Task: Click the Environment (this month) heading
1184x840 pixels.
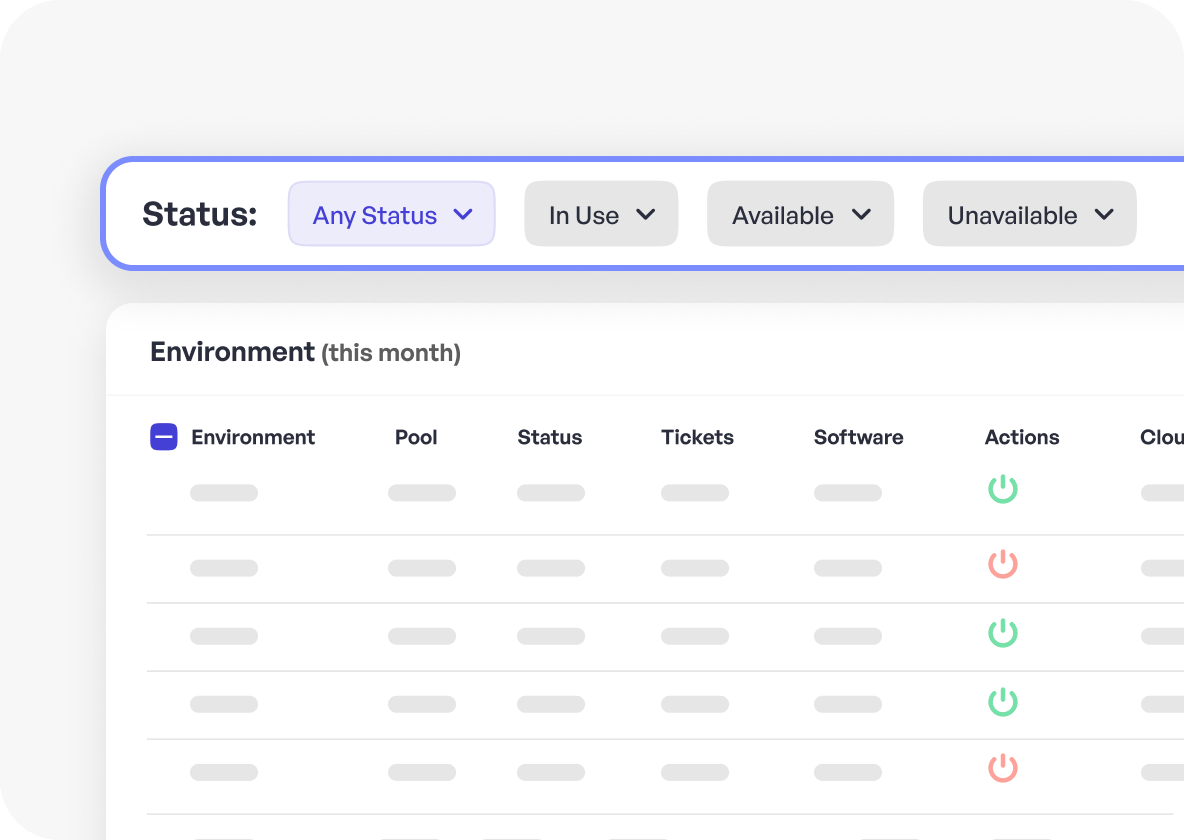Action: click(305, 352)
